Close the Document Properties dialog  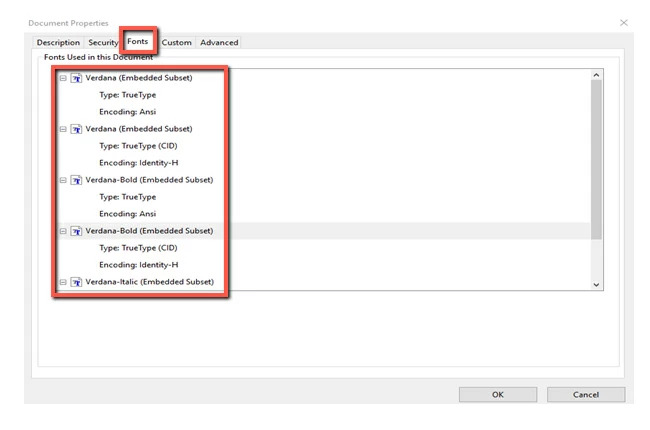(624, 22)
